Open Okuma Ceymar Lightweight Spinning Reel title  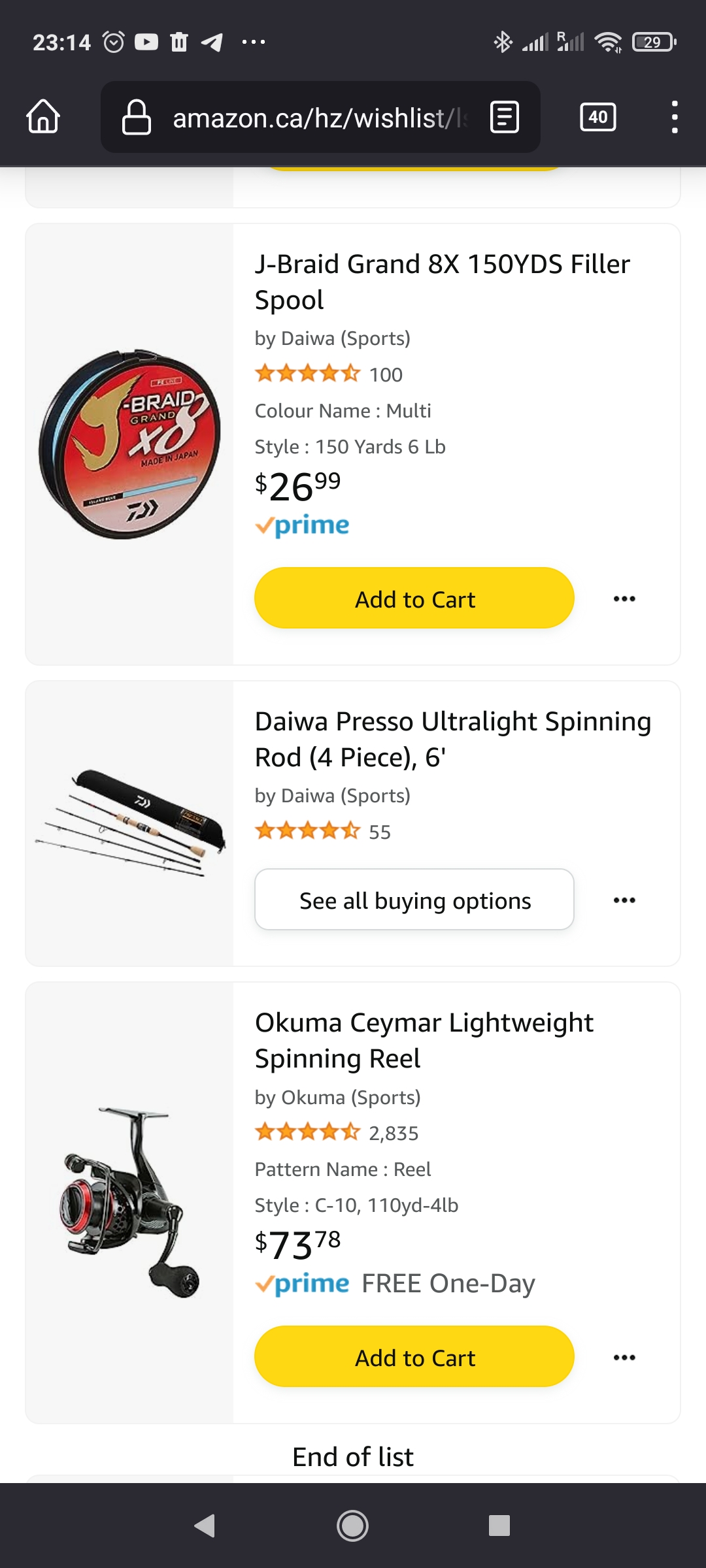click(x=424, y=1040)
